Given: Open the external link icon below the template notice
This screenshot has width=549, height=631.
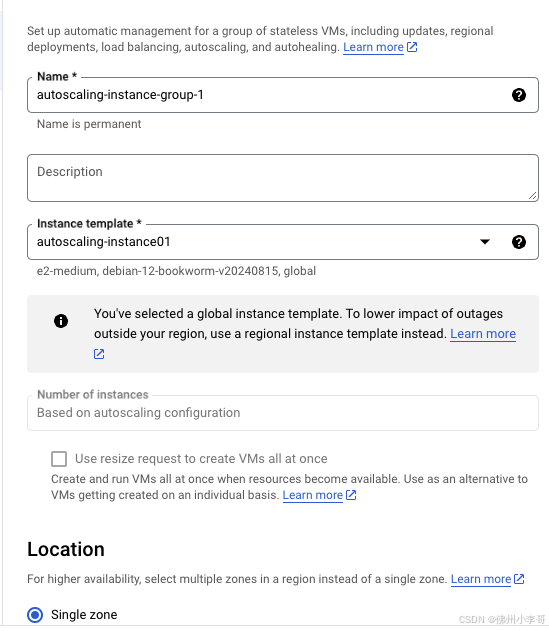Looking at the screenshot, I should coord(99,354).
